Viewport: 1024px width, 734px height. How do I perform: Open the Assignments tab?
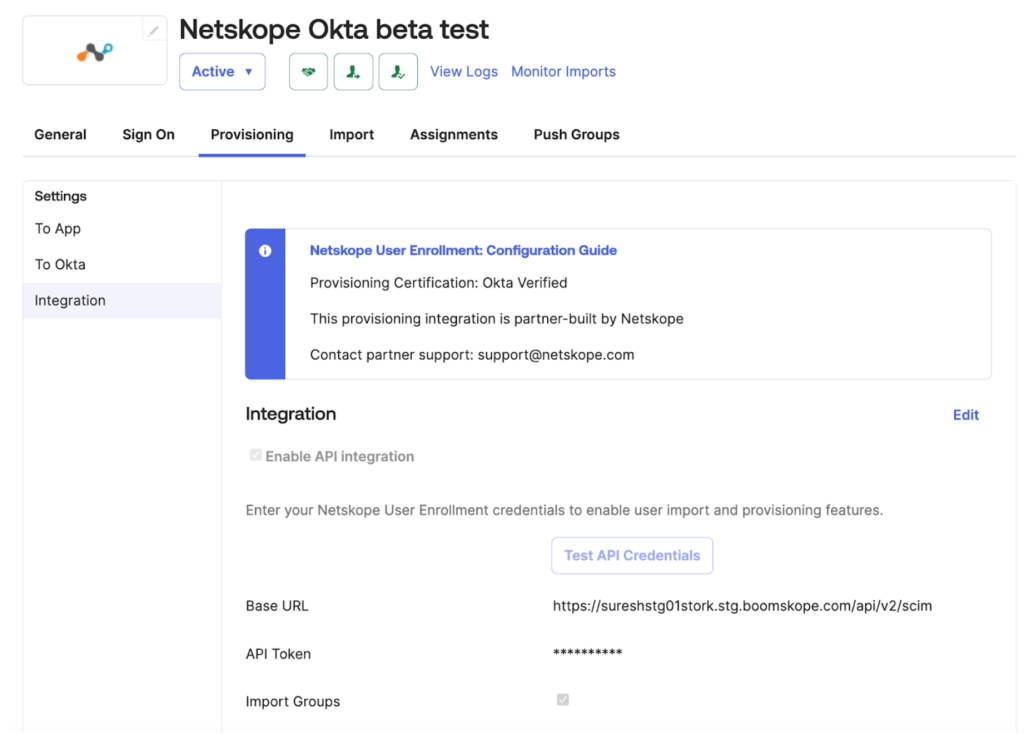tap(454, 135)
